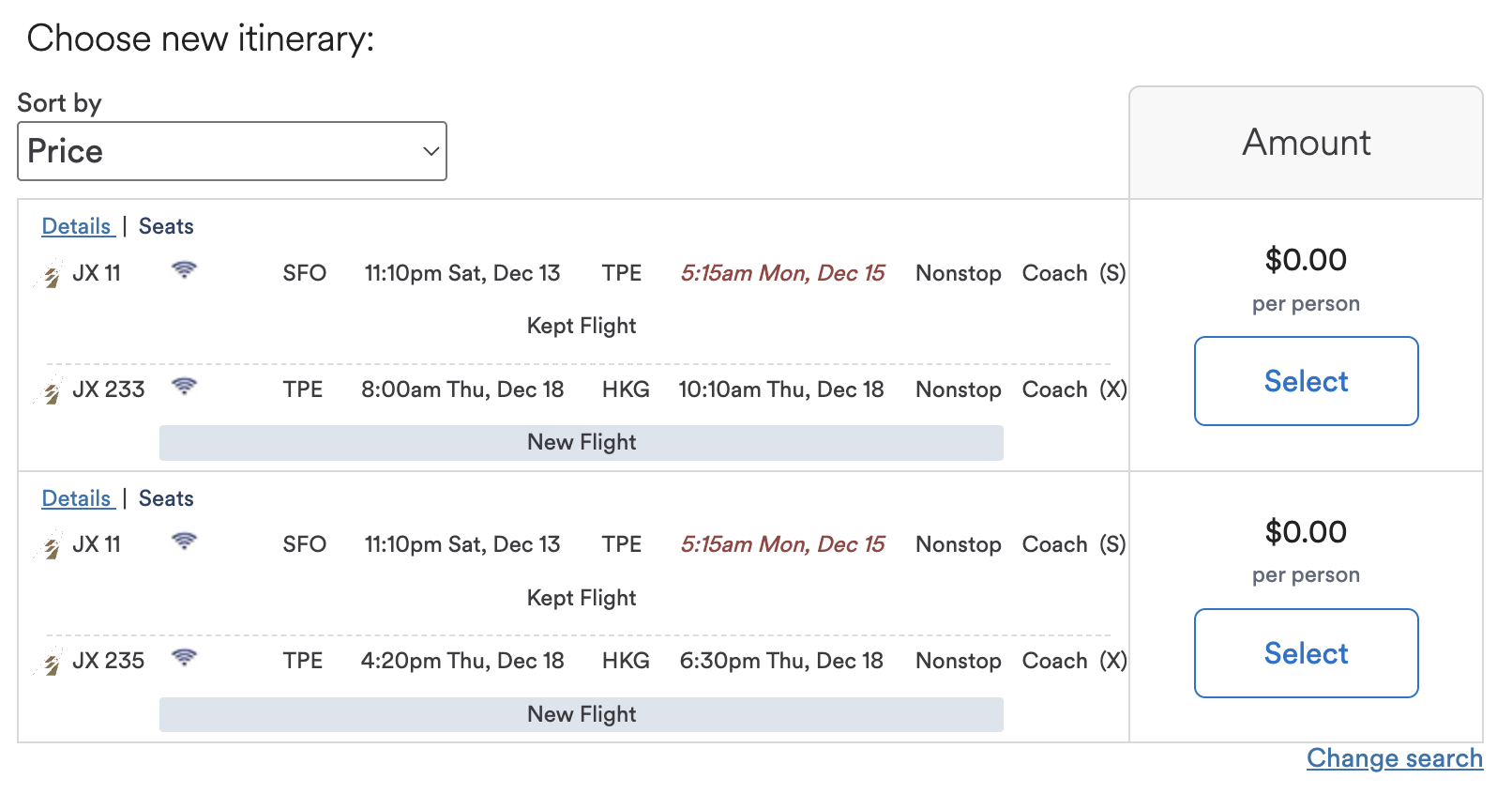The image size is (1512, 794).
Task: Click the JX 233 flight number
Action: point(109,389)
